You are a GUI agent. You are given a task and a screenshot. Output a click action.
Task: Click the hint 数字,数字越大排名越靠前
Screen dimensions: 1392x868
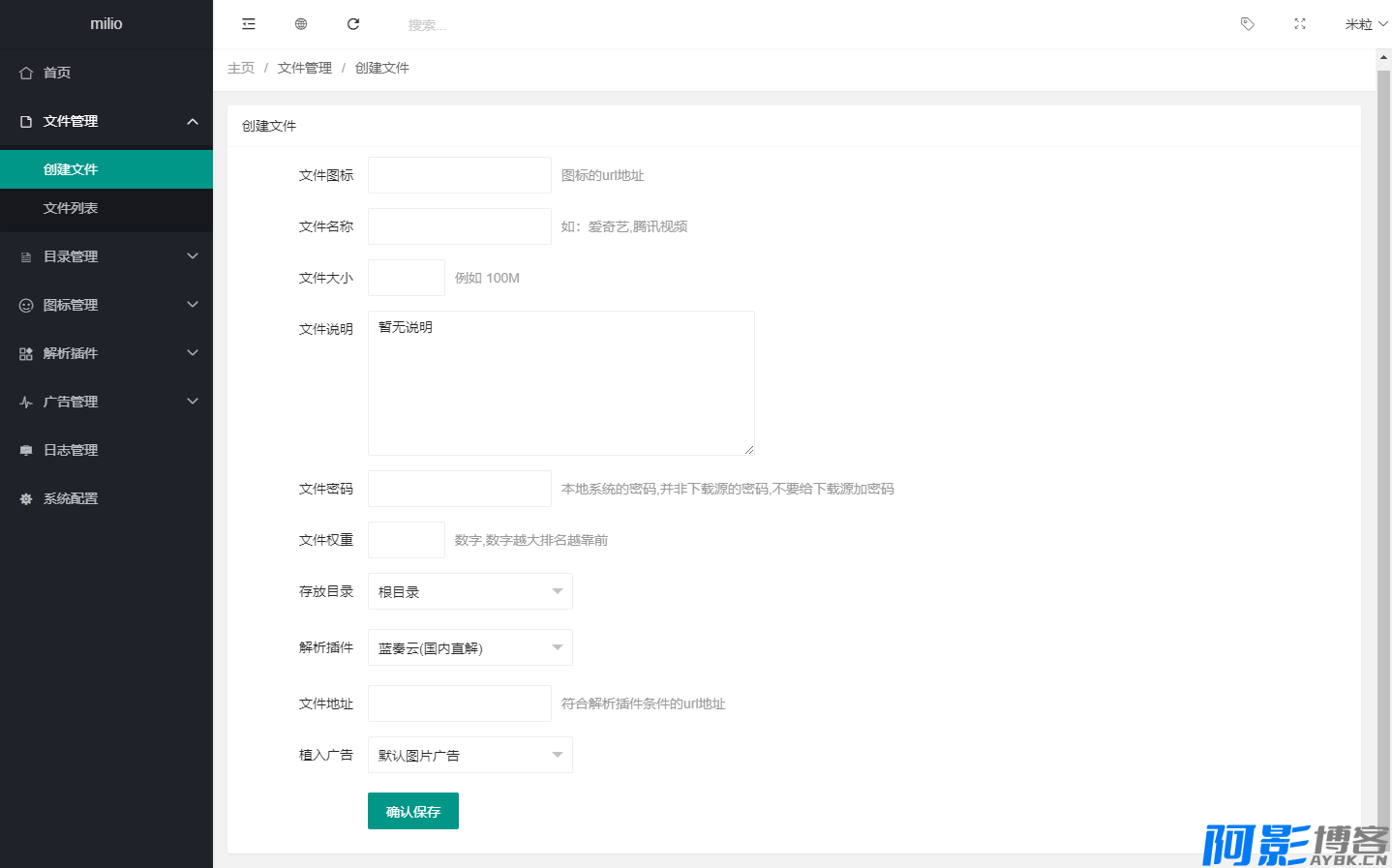tap(531, 540)
